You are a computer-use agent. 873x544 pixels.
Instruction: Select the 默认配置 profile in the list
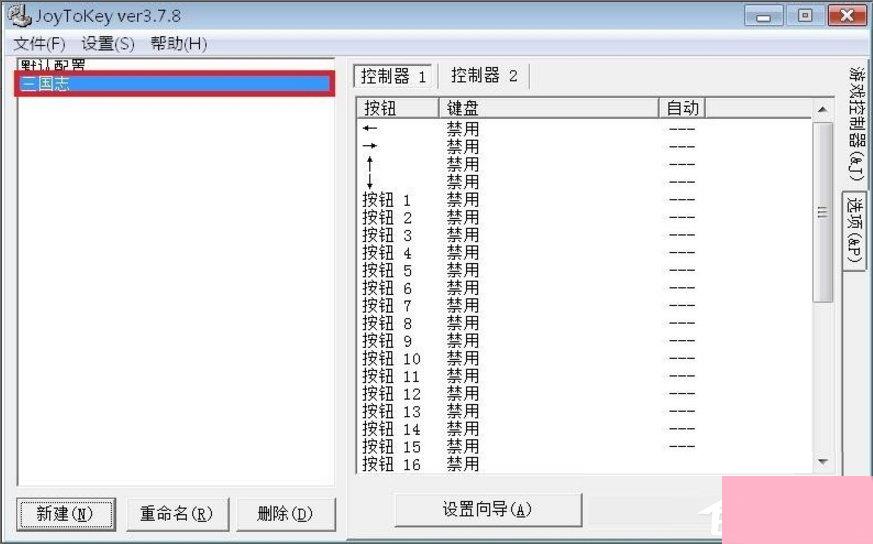point(175,65)
